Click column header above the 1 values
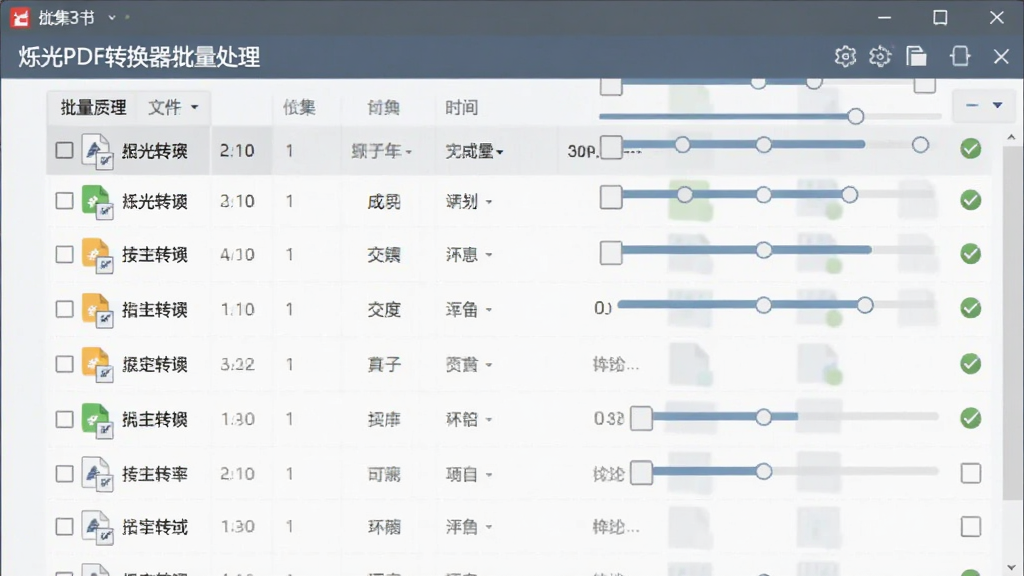This screenshot has height=576, width=1024. click(x=299, y=108)
